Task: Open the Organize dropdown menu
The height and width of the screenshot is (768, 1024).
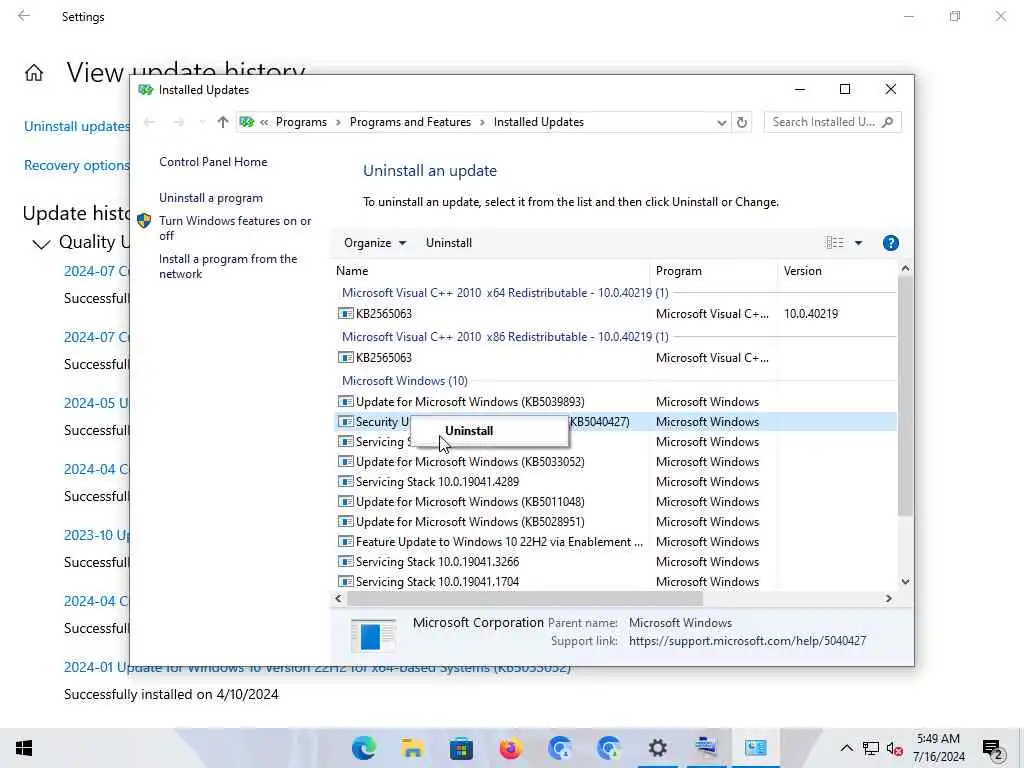Action: pos(375,243)
